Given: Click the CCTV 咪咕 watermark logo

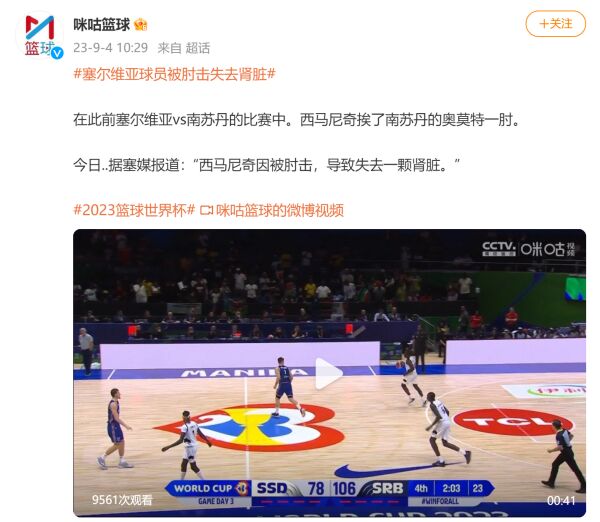Looking at the screenshot, I should coord(528,249).
